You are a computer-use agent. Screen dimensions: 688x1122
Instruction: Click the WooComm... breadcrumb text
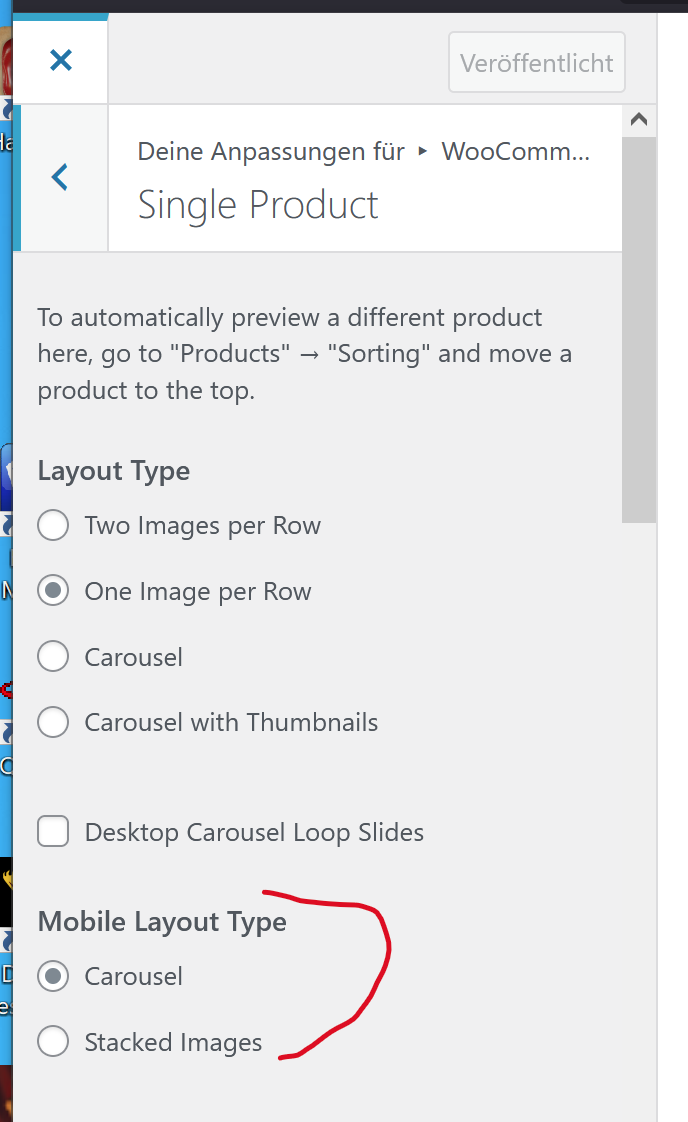[516, 152]
